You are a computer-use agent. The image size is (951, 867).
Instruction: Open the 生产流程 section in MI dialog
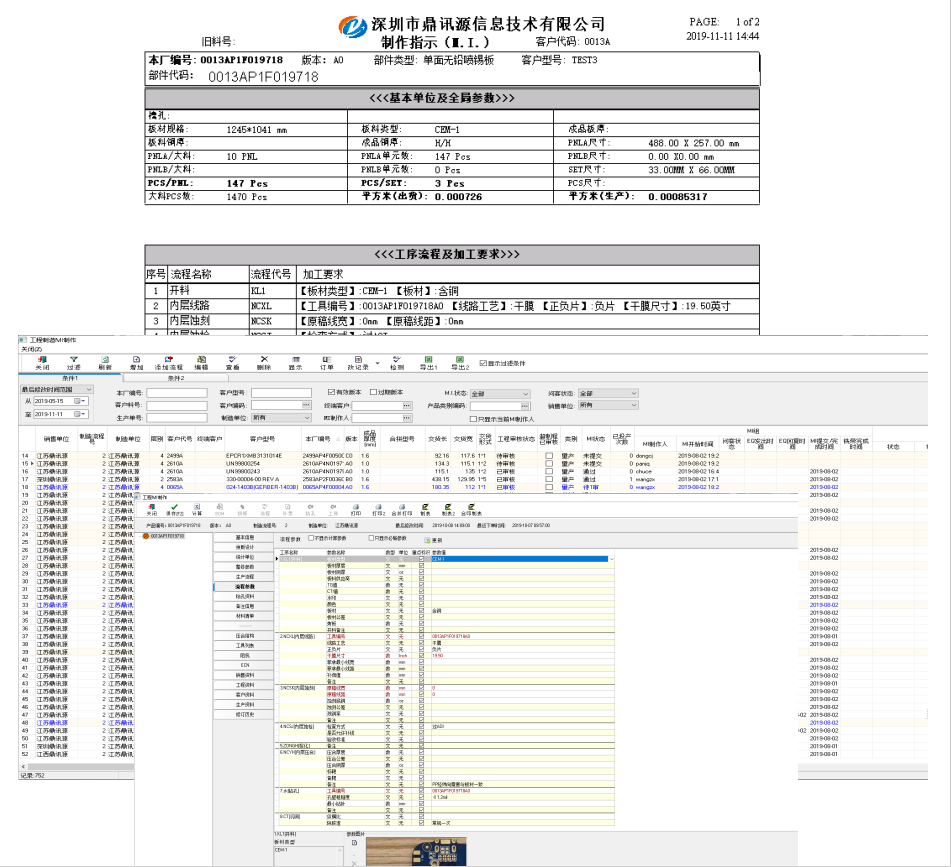[x=245, y=577]
